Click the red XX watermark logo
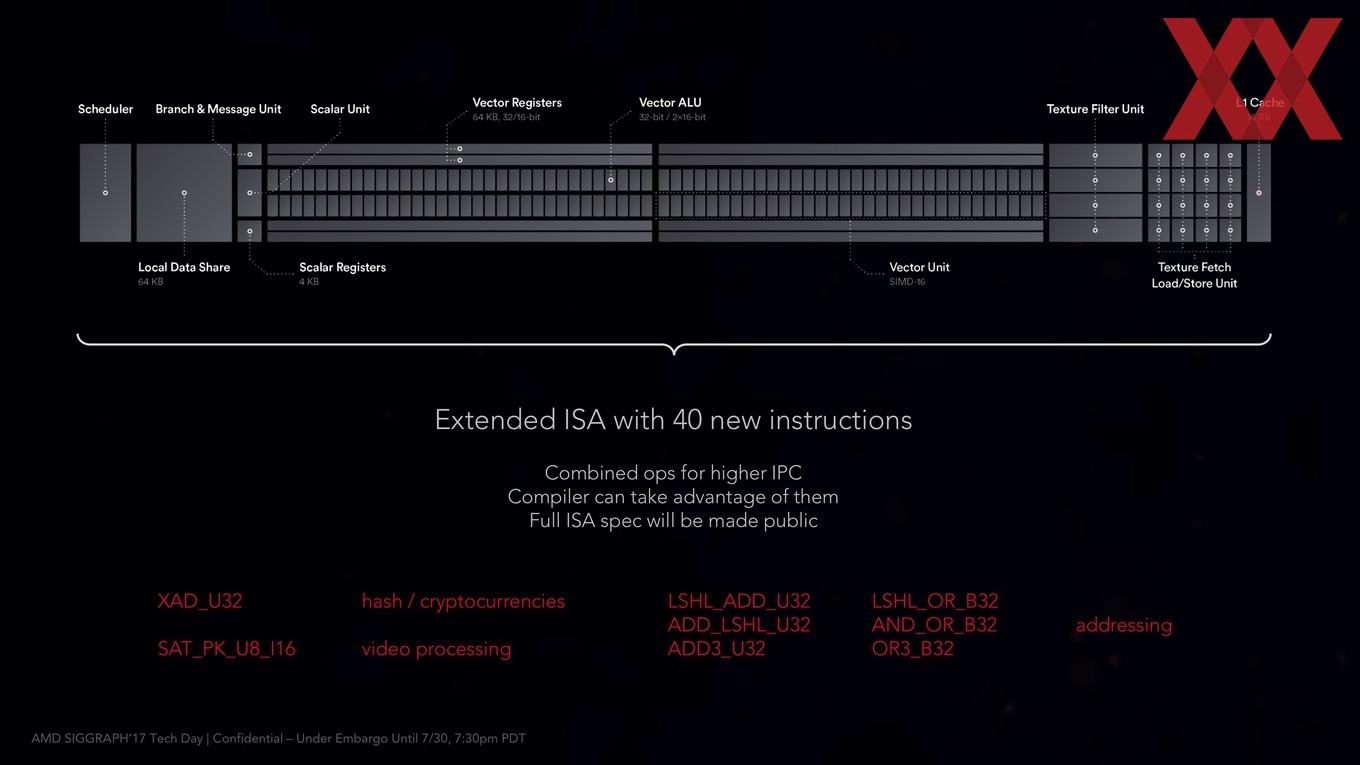1360x765 pixels. (1252, 79)
